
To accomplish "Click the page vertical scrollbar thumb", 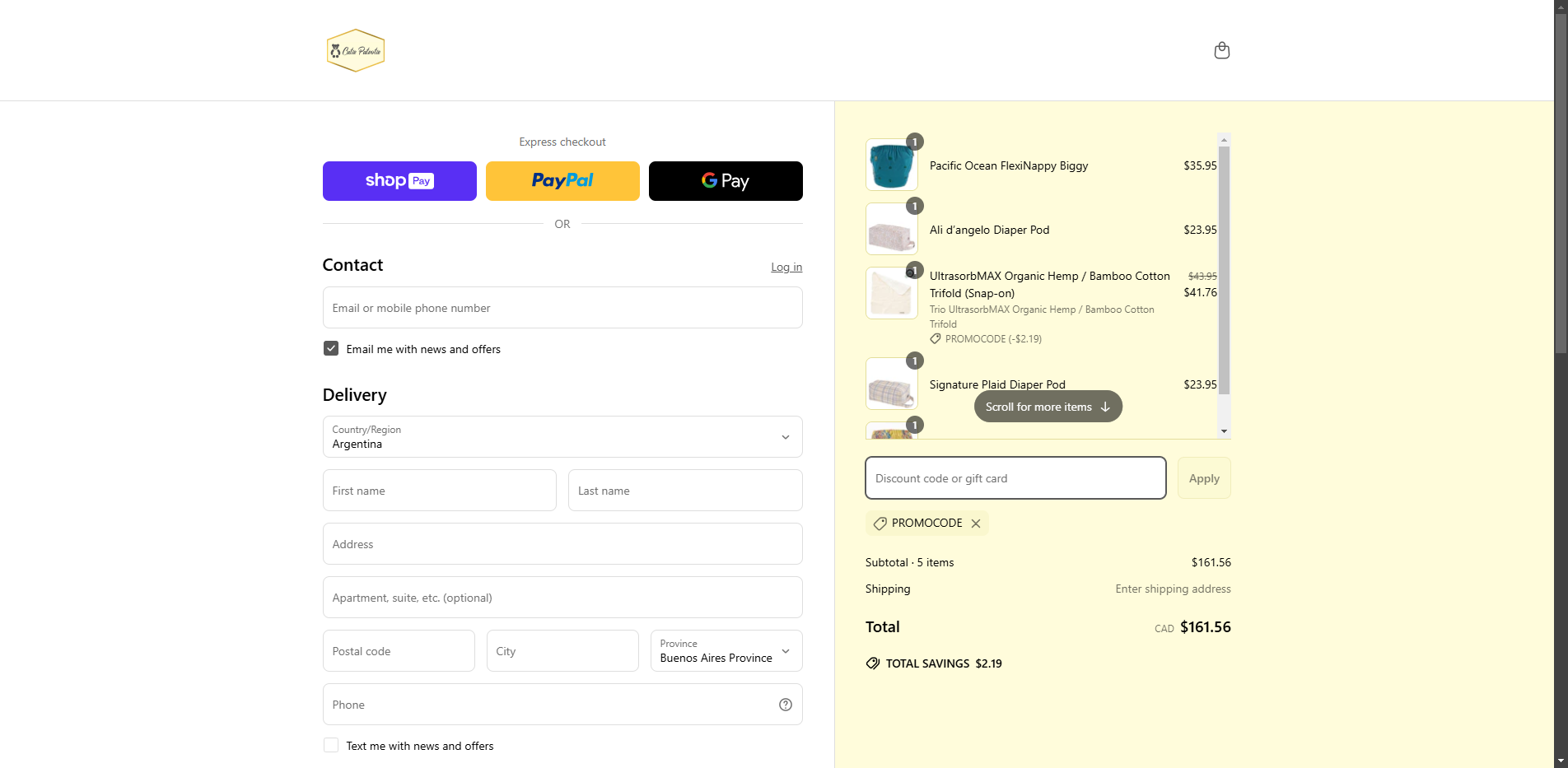I will (1561, 183).
